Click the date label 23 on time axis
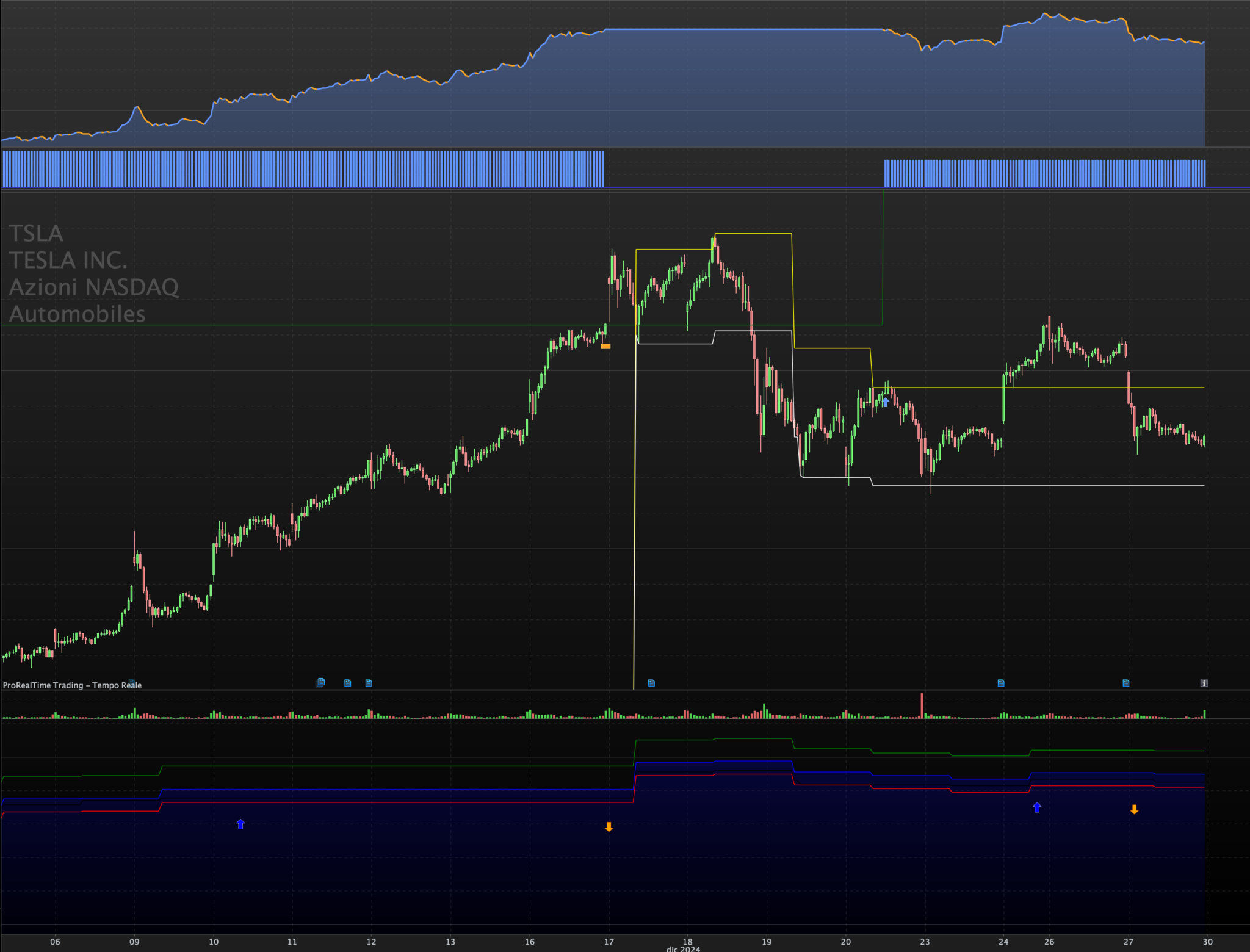This screenshot has height=952, width=1250. click(925, 942)
